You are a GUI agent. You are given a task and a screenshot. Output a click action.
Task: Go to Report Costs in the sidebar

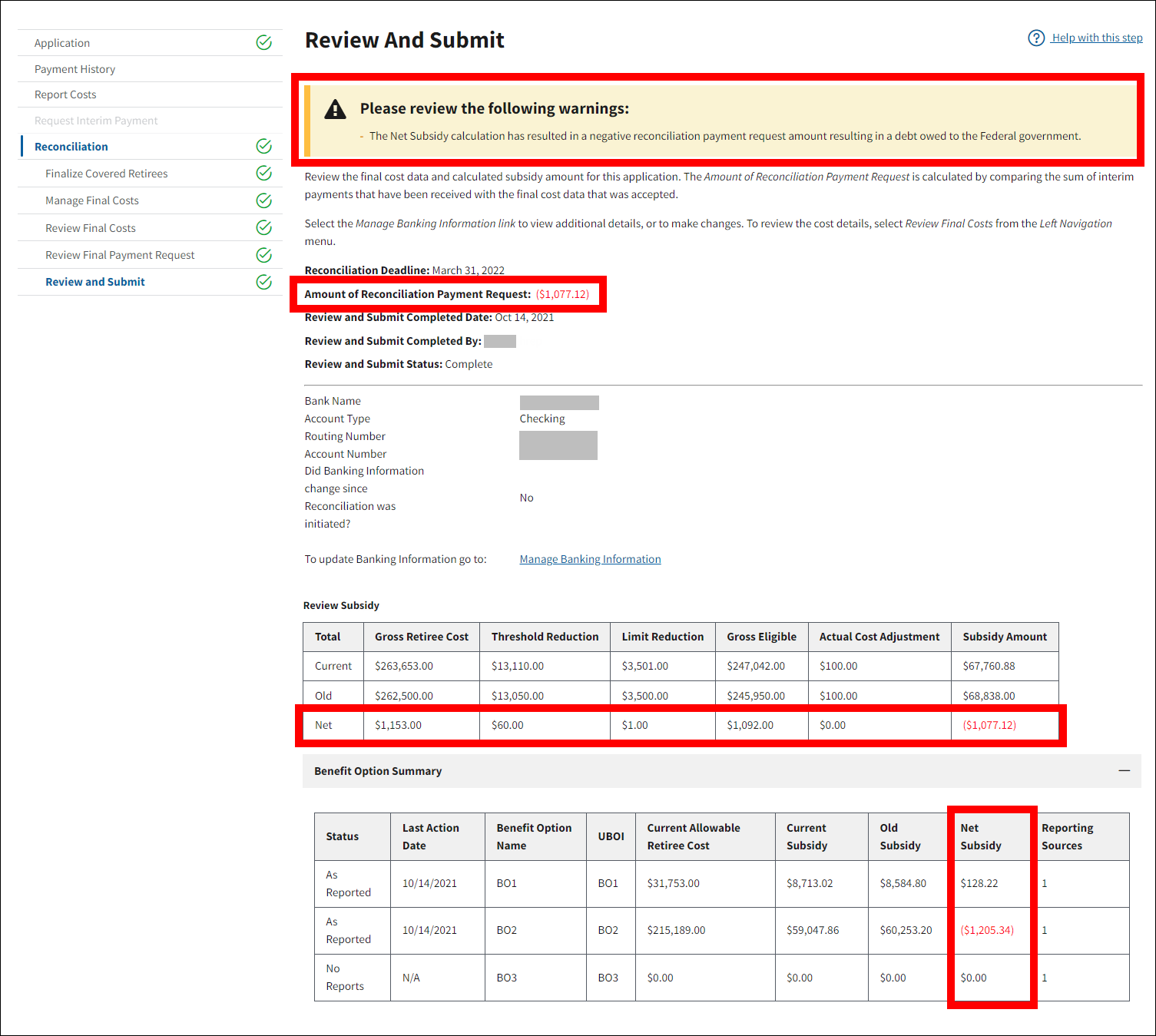(65, 94)
